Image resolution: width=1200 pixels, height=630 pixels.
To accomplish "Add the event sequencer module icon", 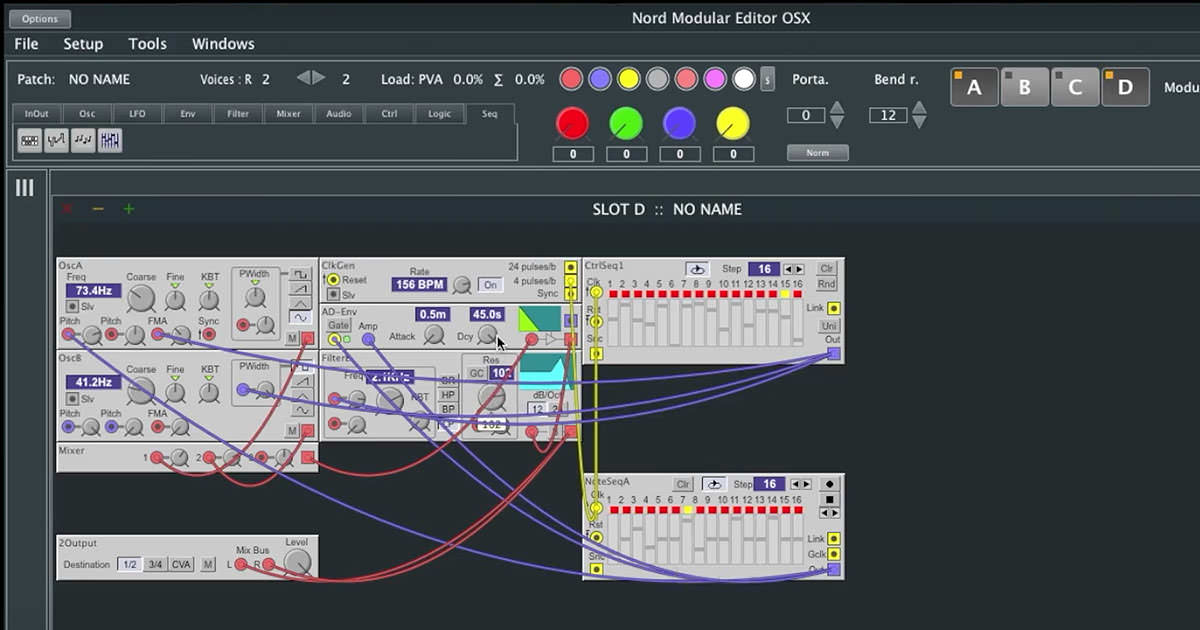I will pyautogui.click(x=30, y=141).
